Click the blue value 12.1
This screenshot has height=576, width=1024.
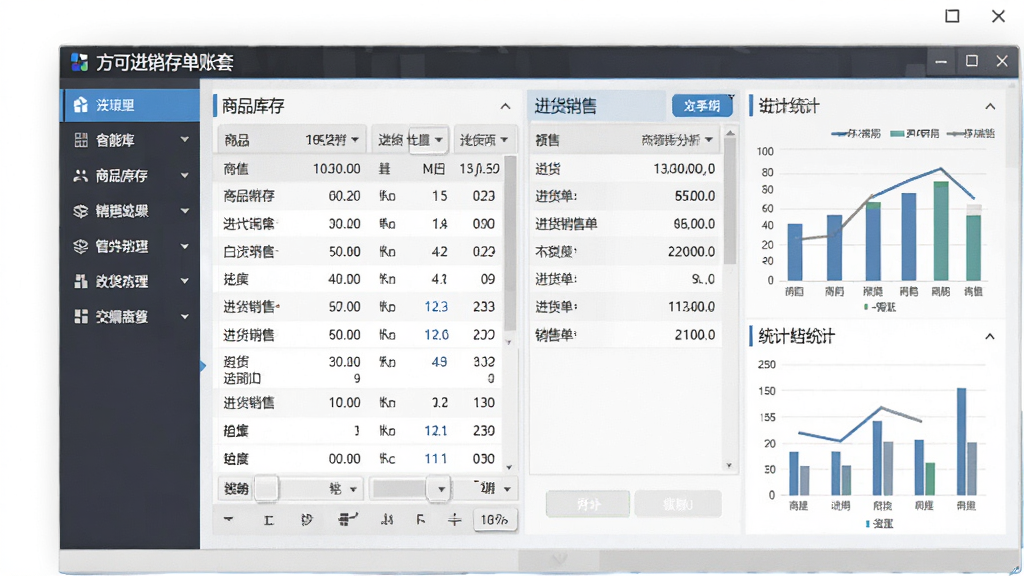pos(436,430)
